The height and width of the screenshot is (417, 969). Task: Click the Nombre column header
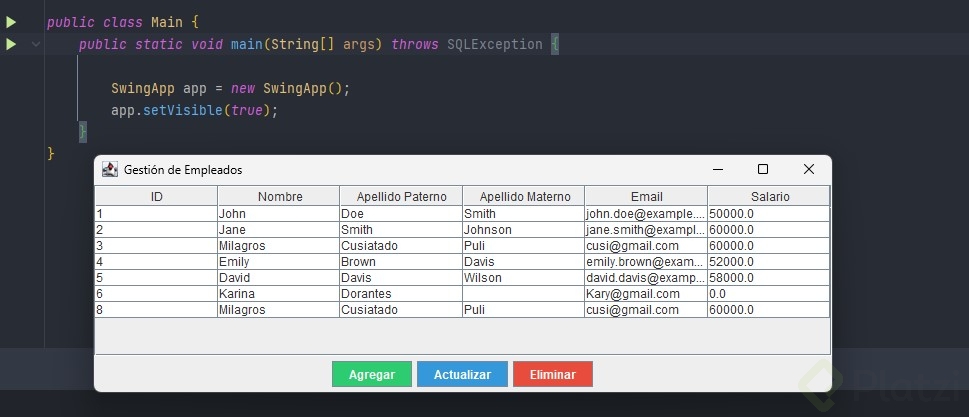pyautogui.click(x=279, y=196)
